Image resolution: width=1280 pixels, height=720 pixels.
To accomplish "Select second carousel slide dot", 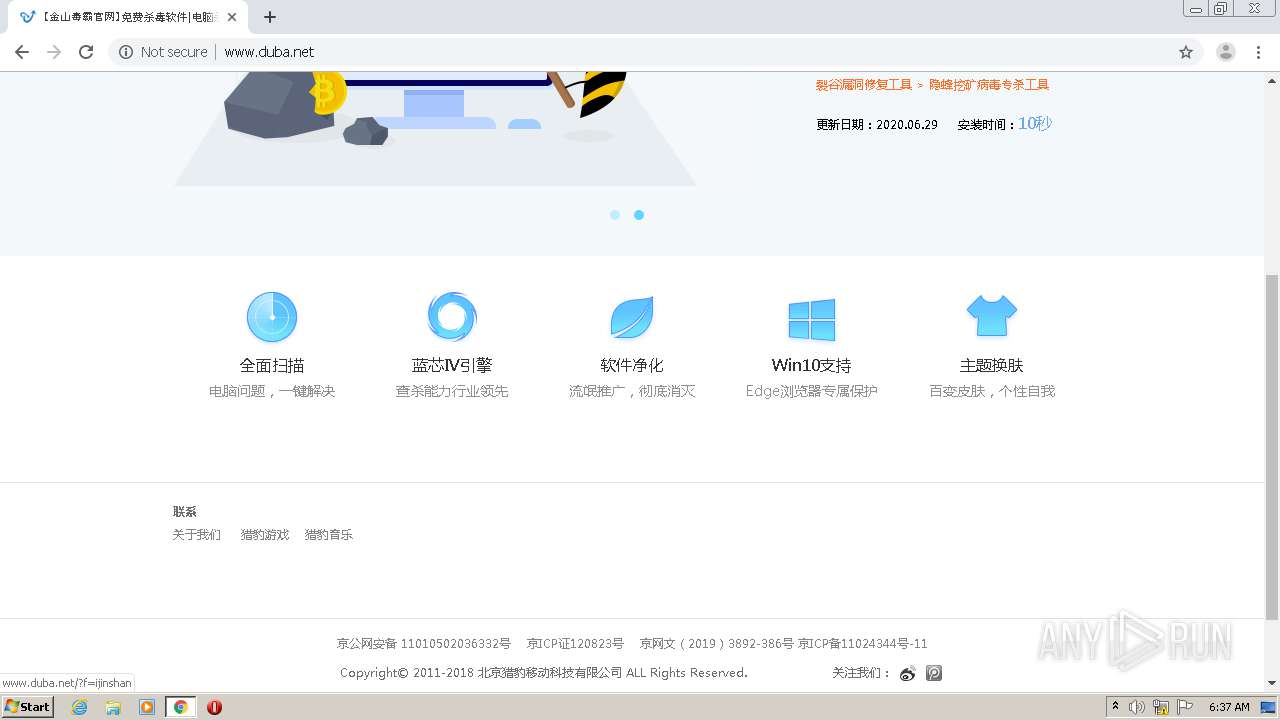I will tap(639, 215).
